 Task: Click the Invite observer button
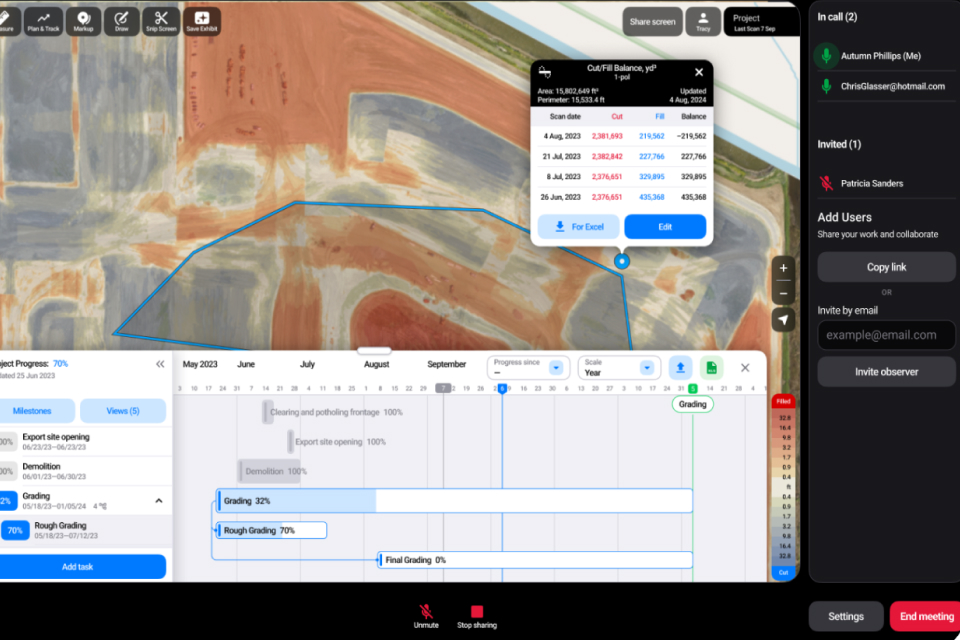click(x=886, y=372)
